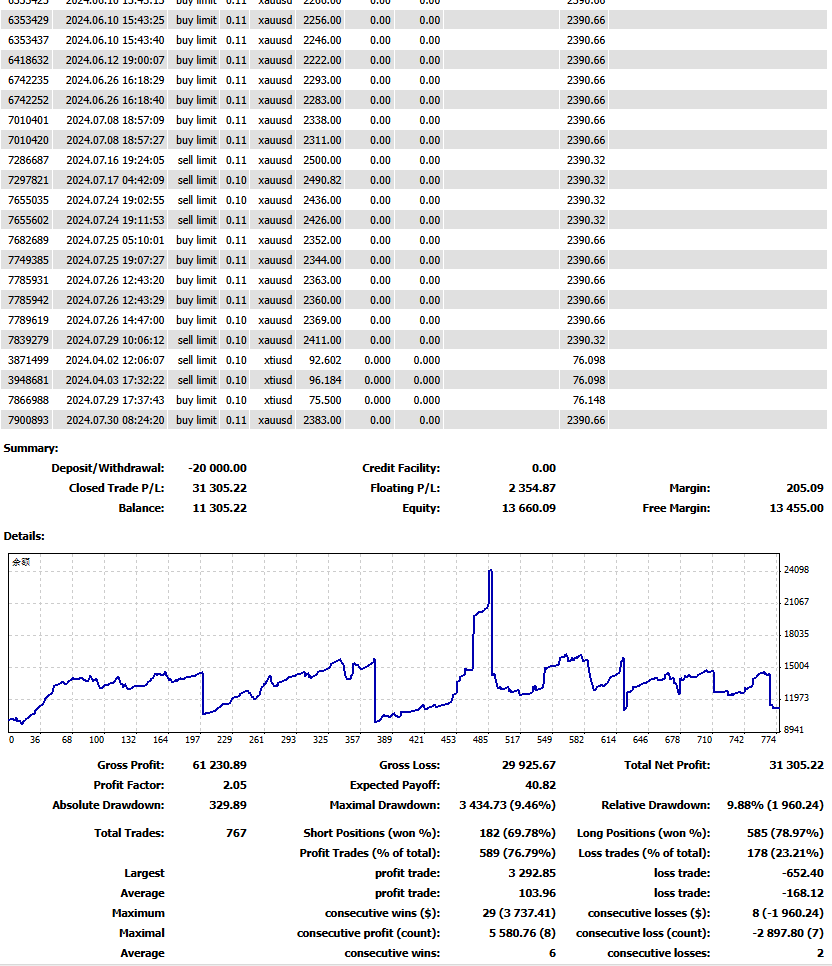Click Long Positions value 585 (78.97%)
The image size is (832, 966).
click(x=785, y=833)
